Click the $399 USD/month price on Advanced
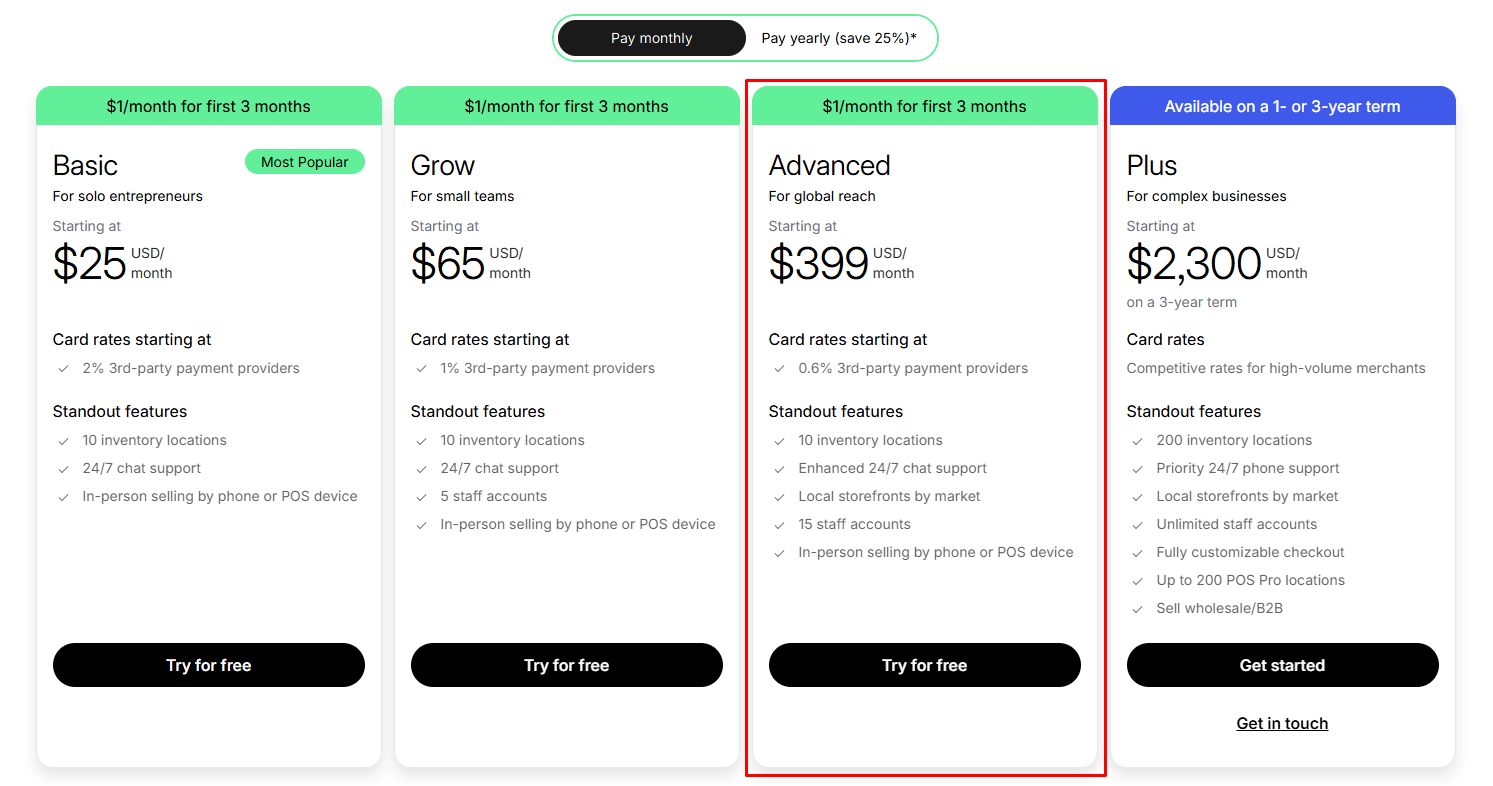Screen dimensions: 1493x786 (x=820, y=263)
